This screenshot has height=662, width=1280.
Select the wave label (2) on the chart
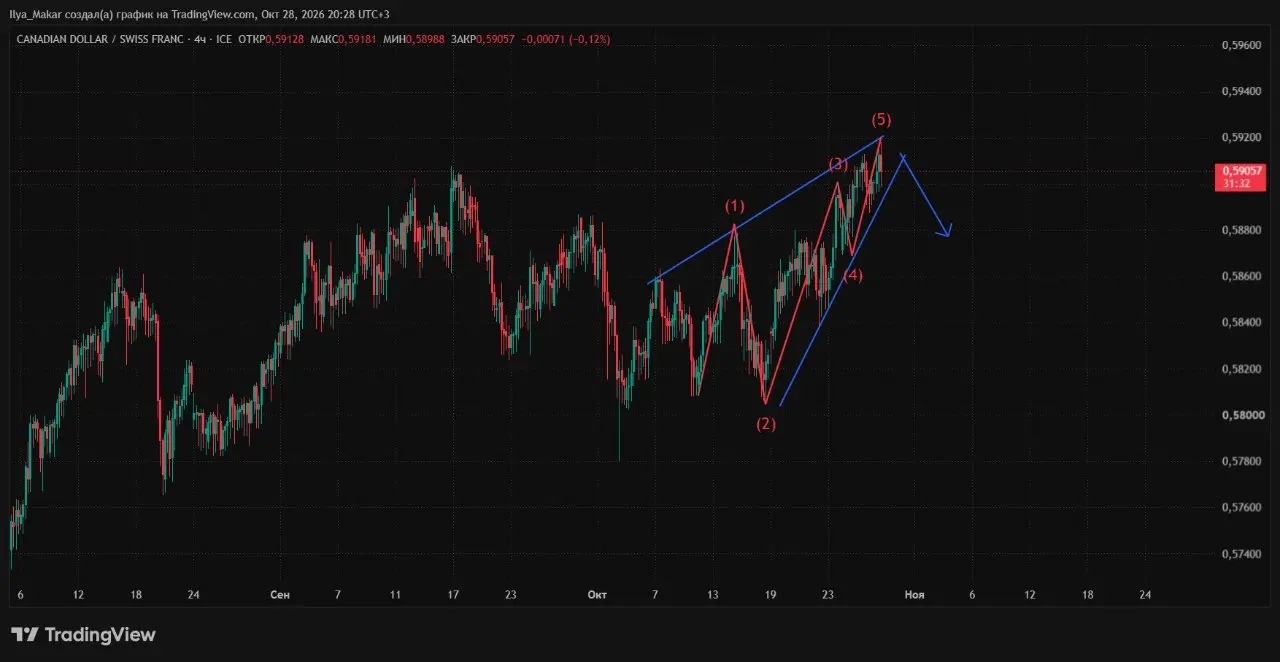click(x=765, y=423)
